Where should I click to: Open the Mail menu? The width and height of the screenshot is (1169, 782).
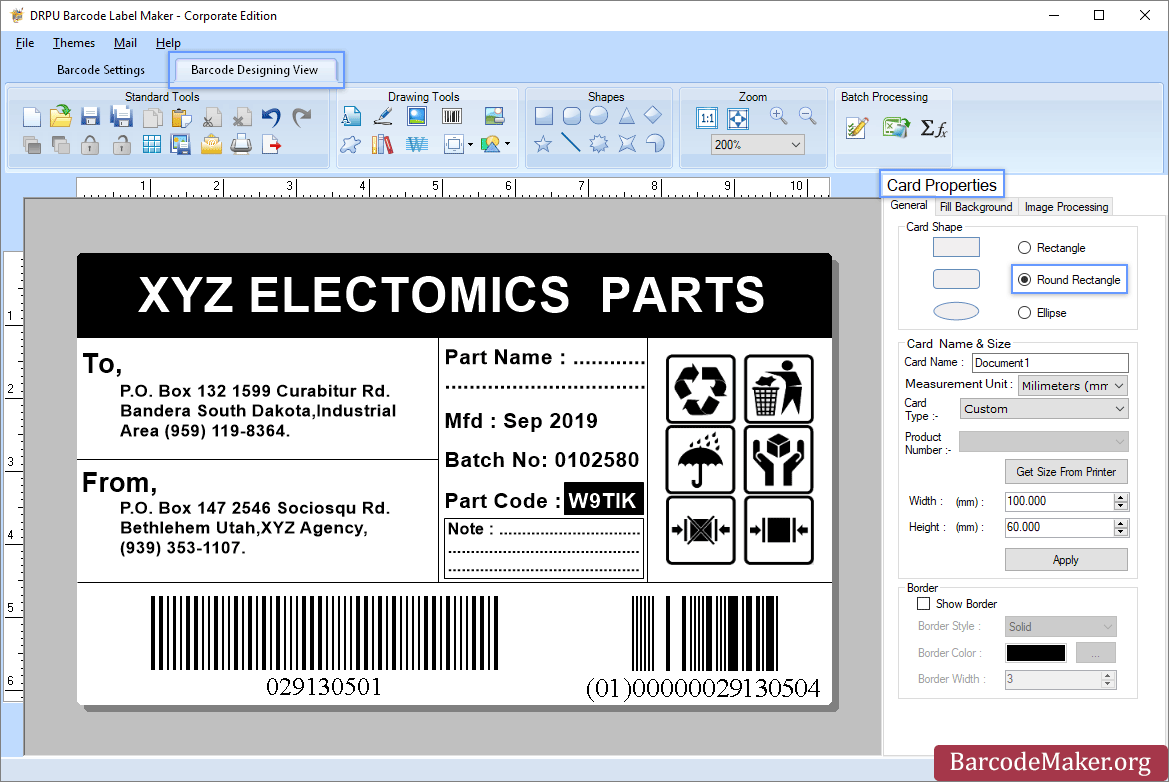point(125,43)
